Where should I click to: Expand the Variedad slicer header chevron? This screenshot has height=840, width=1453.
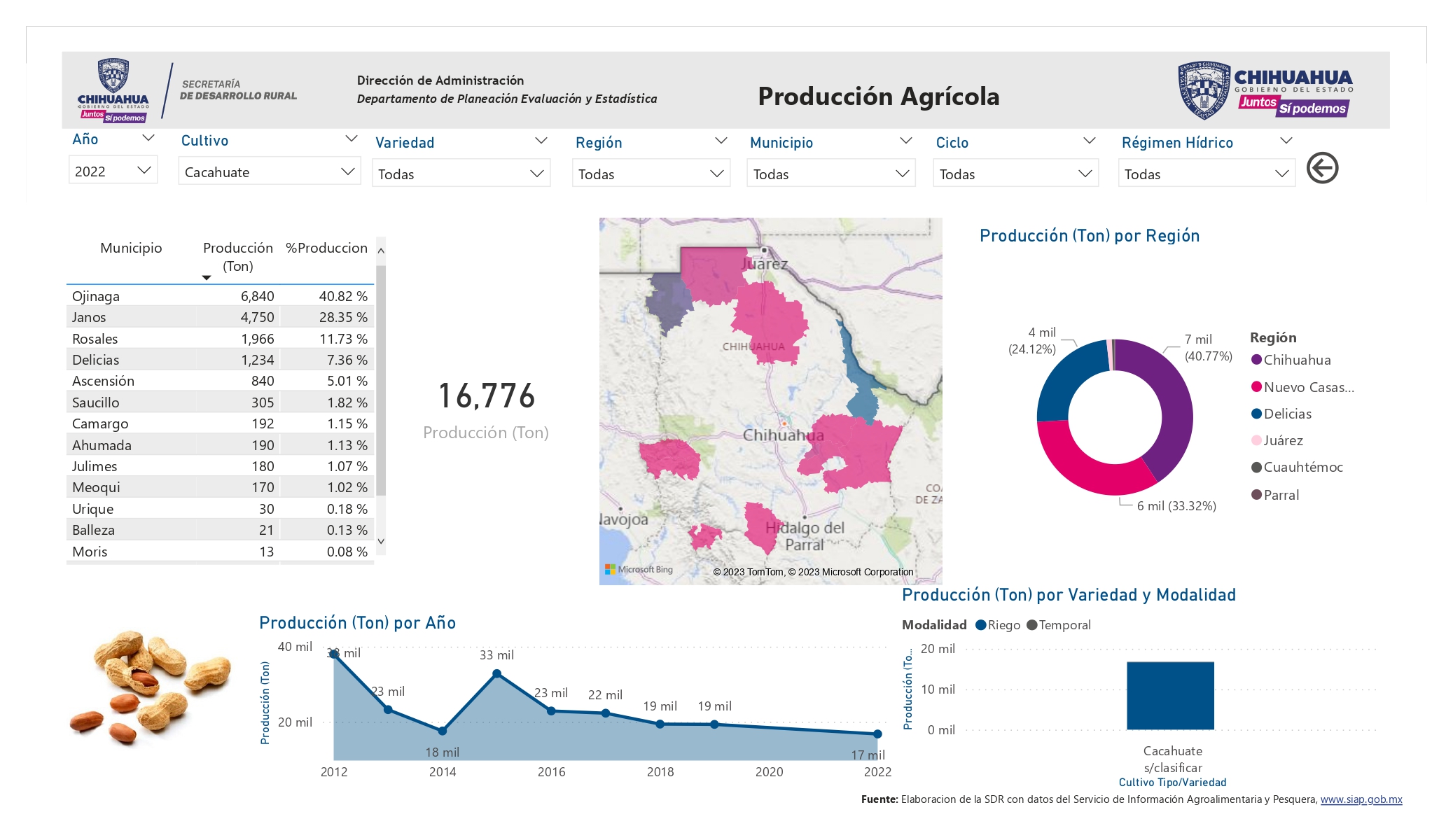click(541, 141)
